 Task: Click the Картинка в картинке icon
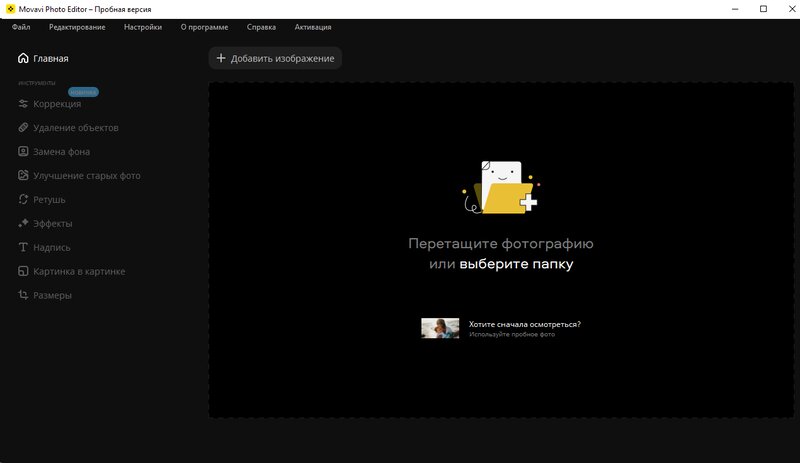point(23,272)
